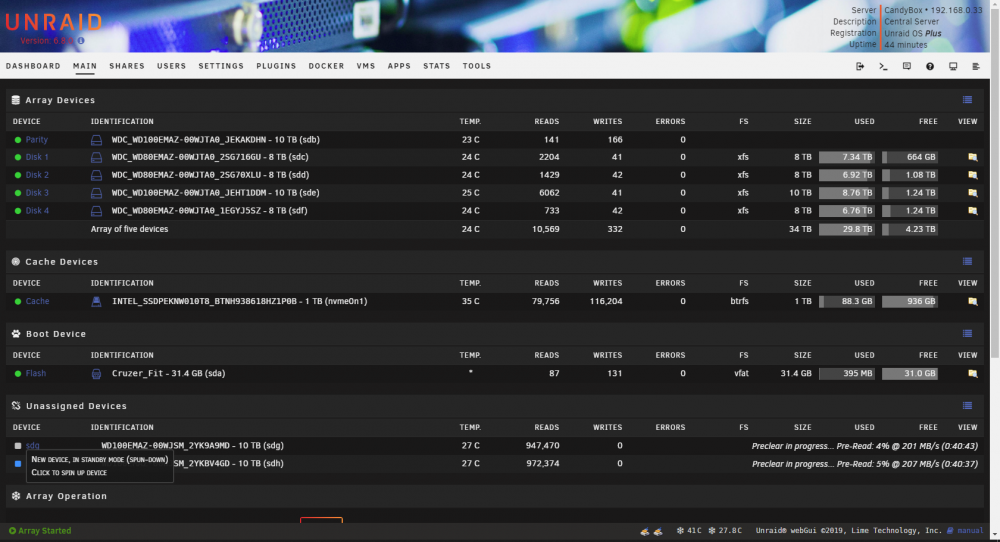Click Cache green status indicator
1000x542 pixels.
18,301
